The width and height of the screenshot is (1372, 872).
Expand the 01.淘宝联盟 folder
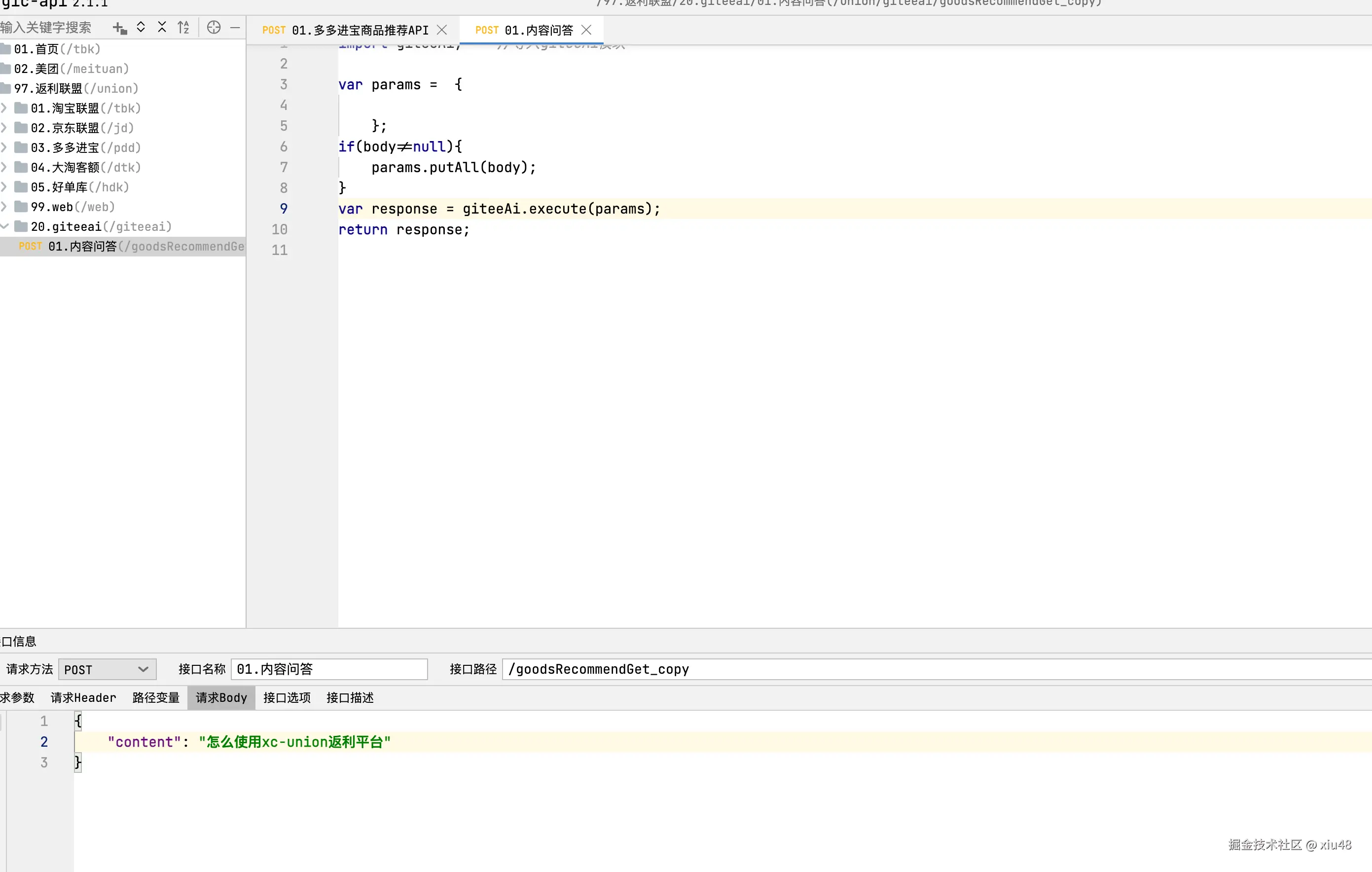(x=4, y=109)
